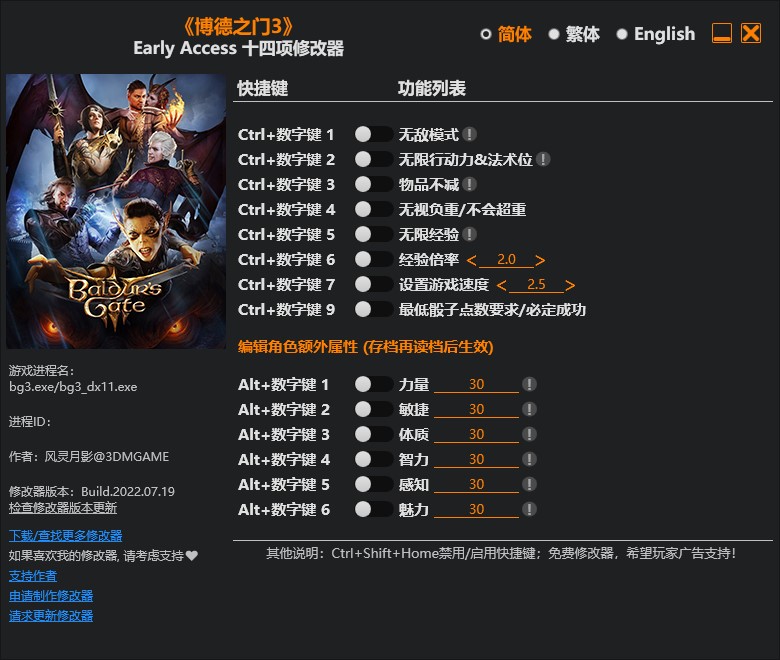This screenshot has height=660, width=780.
Task: Click the Build.2022.07.19 version text
Action: click(x=128, y=491)
